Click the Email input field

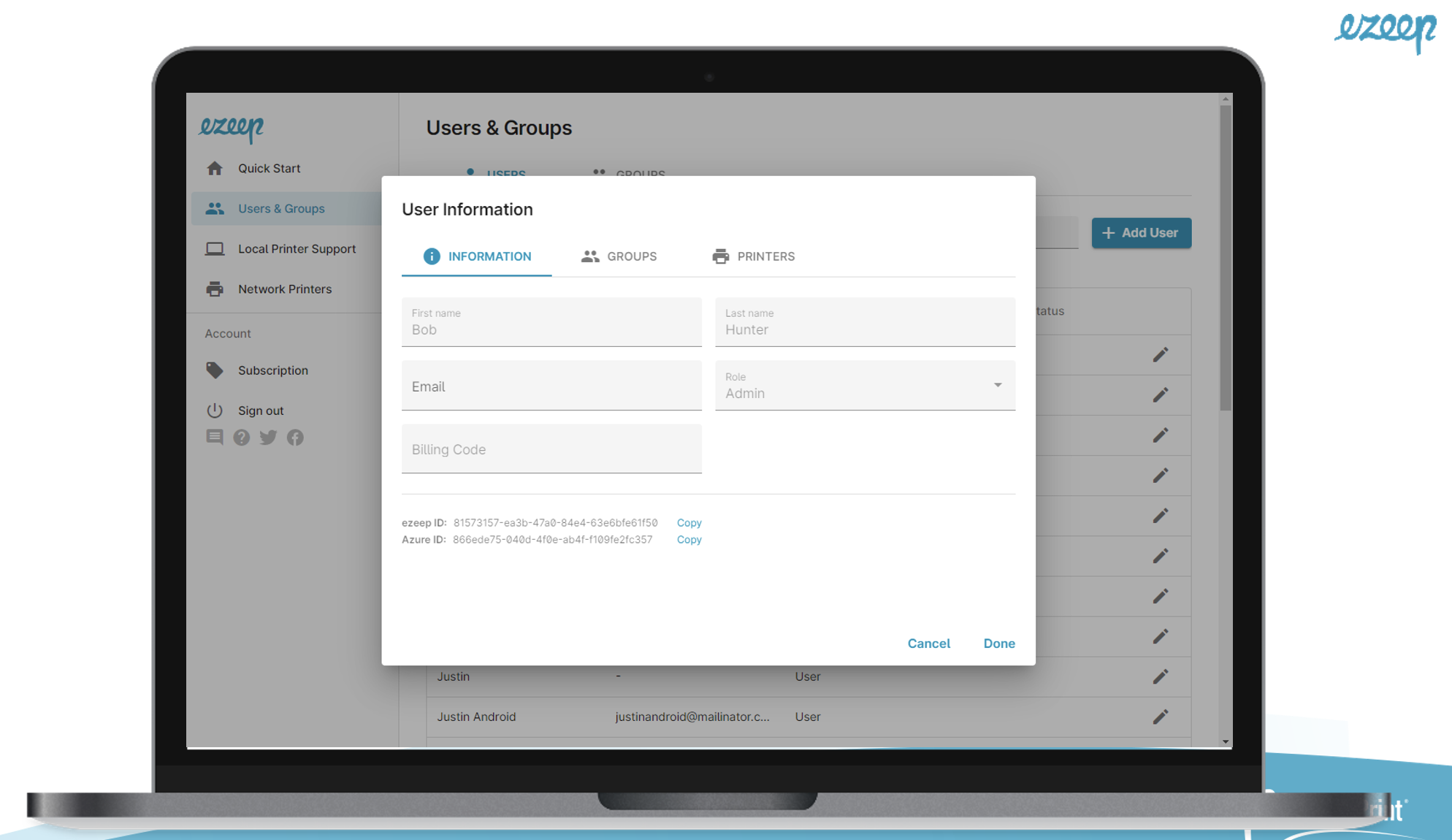tap(551, 386)
